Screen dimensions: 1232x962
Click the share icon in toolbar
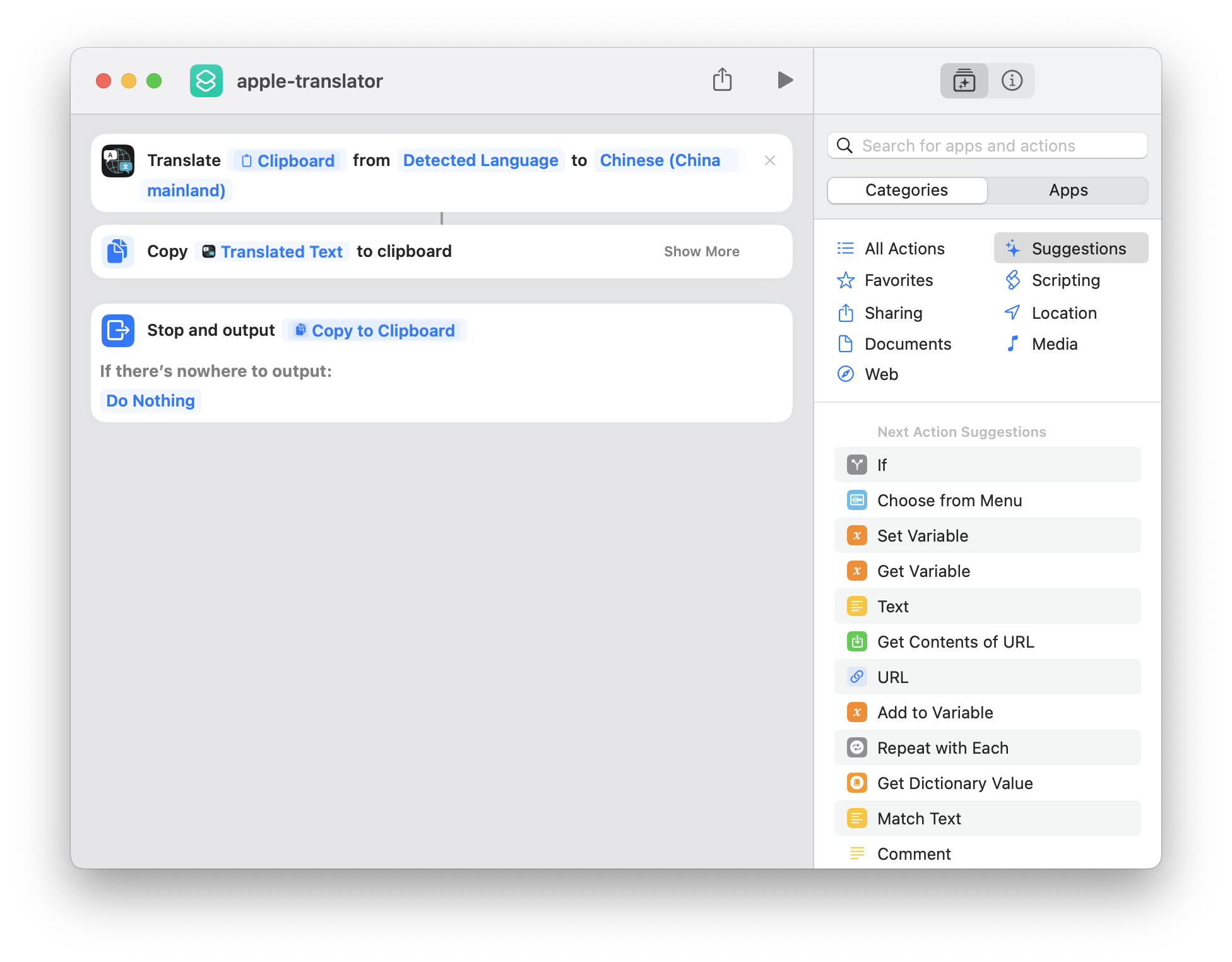[722, 80]
